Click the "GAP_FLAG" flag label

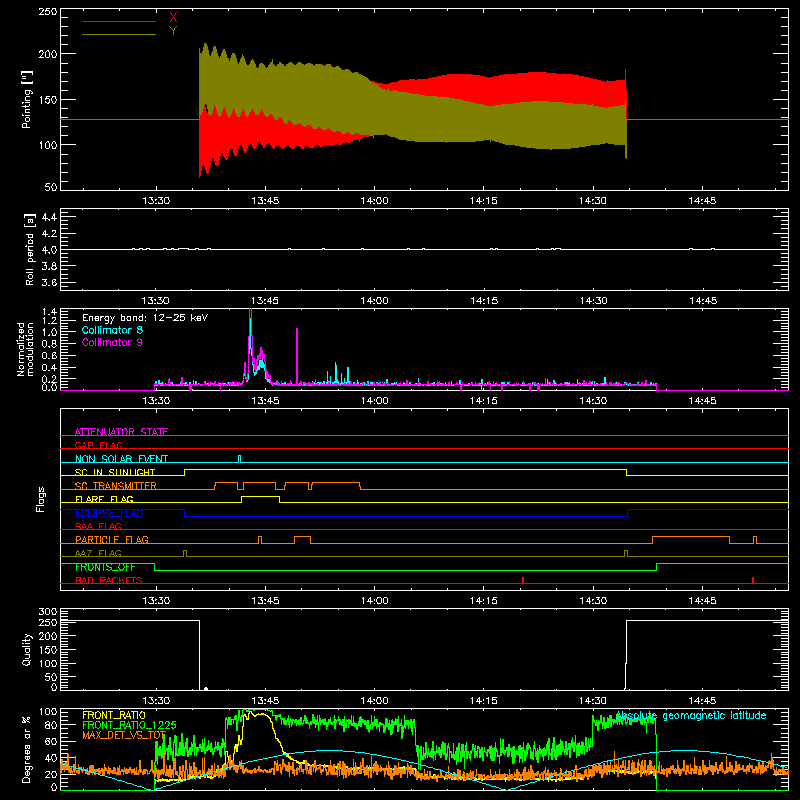98,445
